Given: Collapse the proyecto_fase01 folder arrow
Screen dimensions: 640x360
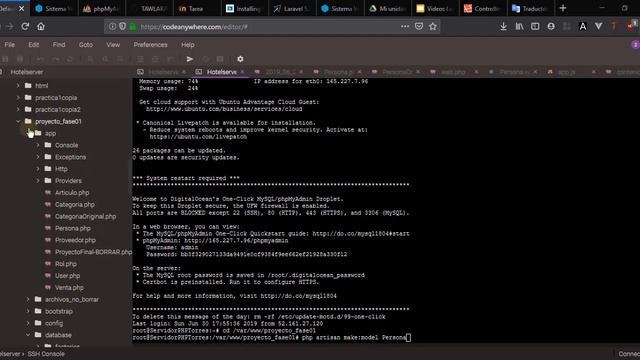Looking at the screenshot, I should [18, 121].
